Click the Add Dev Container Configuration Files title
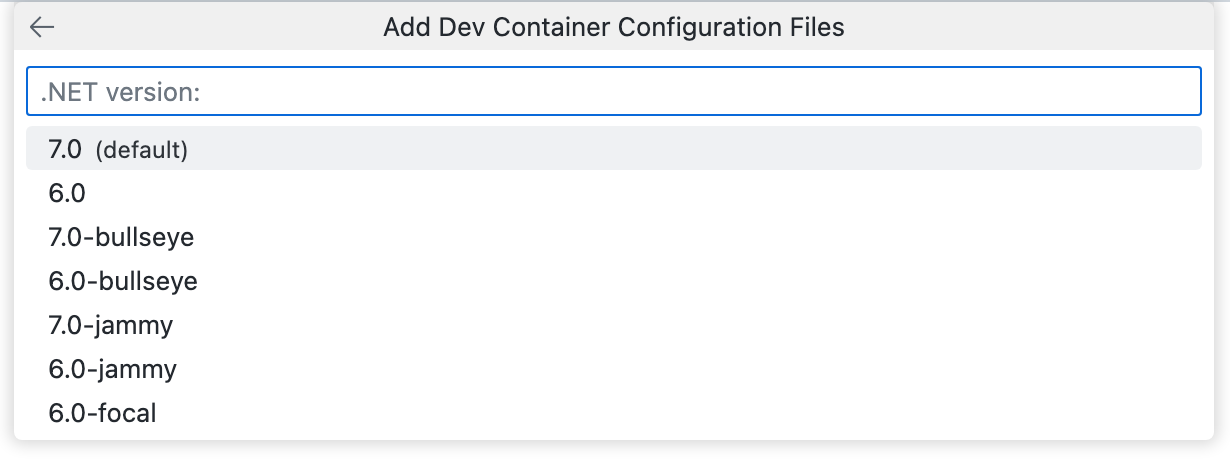The width and height of the screenshot is (1230, 460). [x=613, y=27]
